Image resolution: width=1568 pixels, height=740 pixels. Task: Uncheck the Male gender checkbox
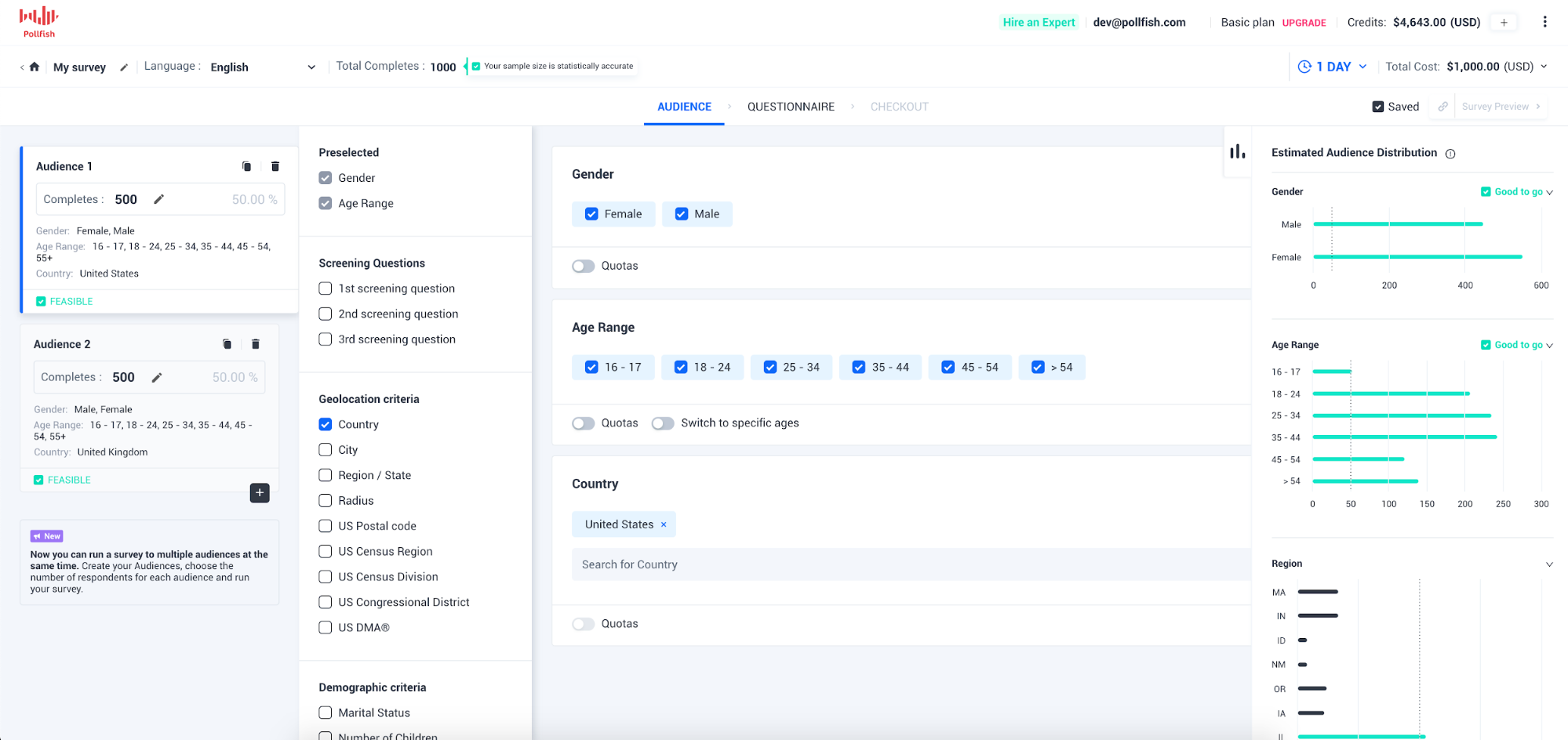click(682, 214)
